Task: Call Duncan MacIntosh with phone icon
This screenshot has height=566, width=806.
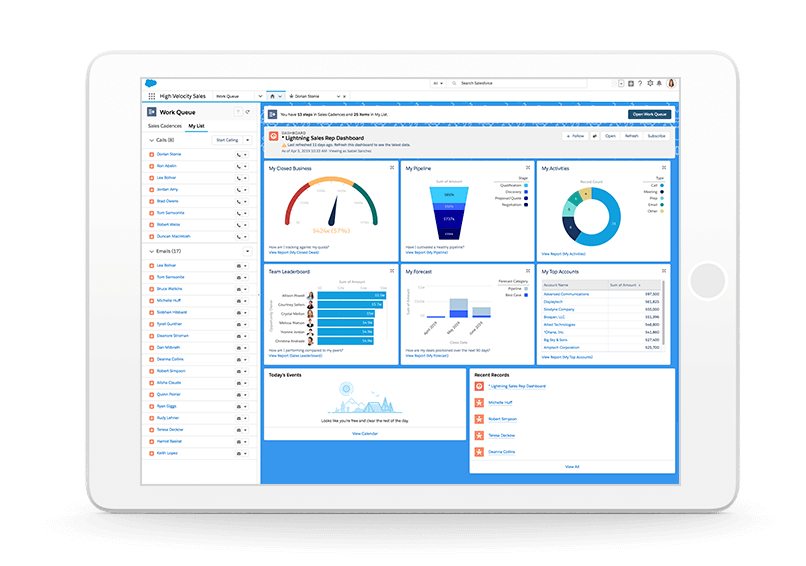Action: 239,237
